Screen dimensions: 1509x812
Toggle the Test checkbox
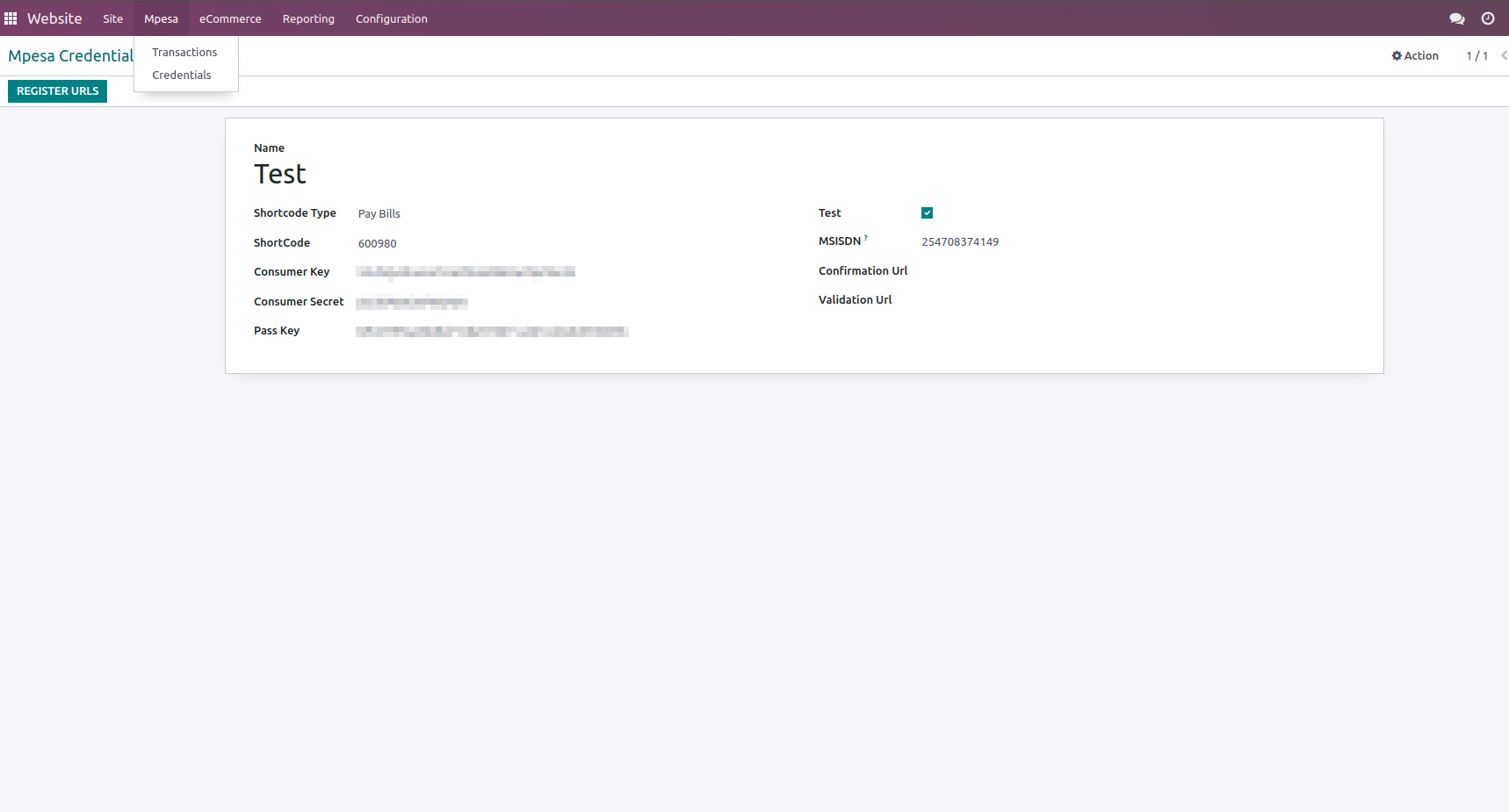(x=927, y=213)
